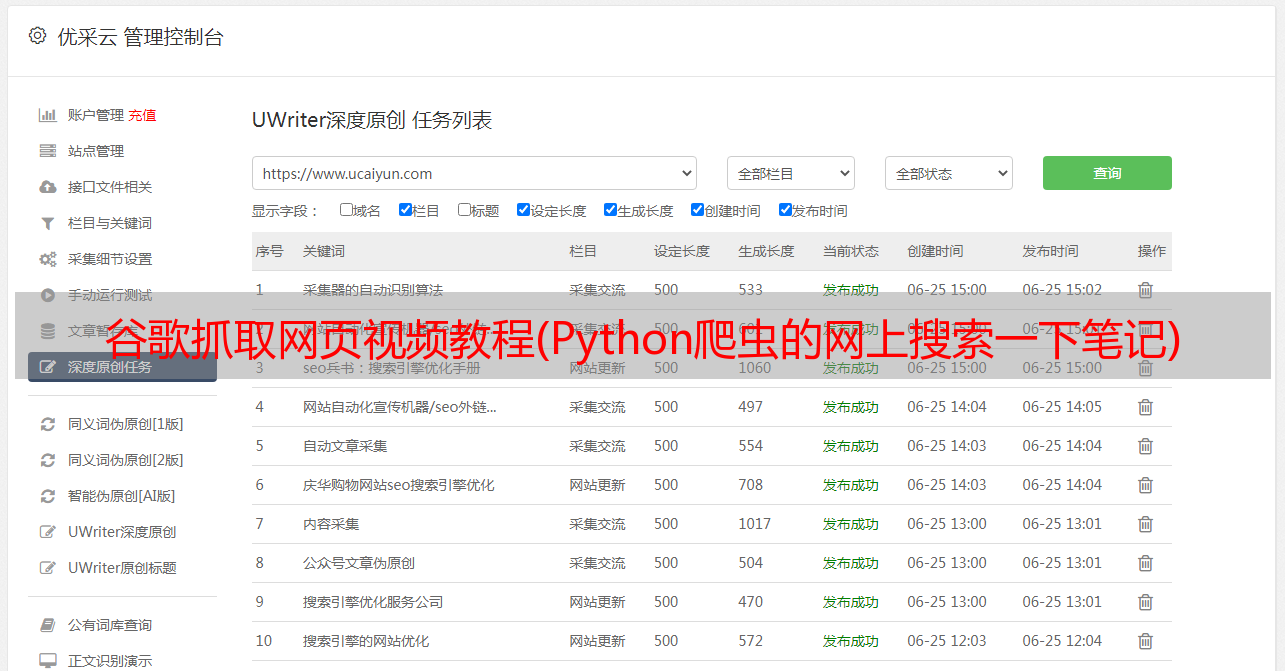Click the 栏目与关键词 filter icon

(x=47, y=223)
